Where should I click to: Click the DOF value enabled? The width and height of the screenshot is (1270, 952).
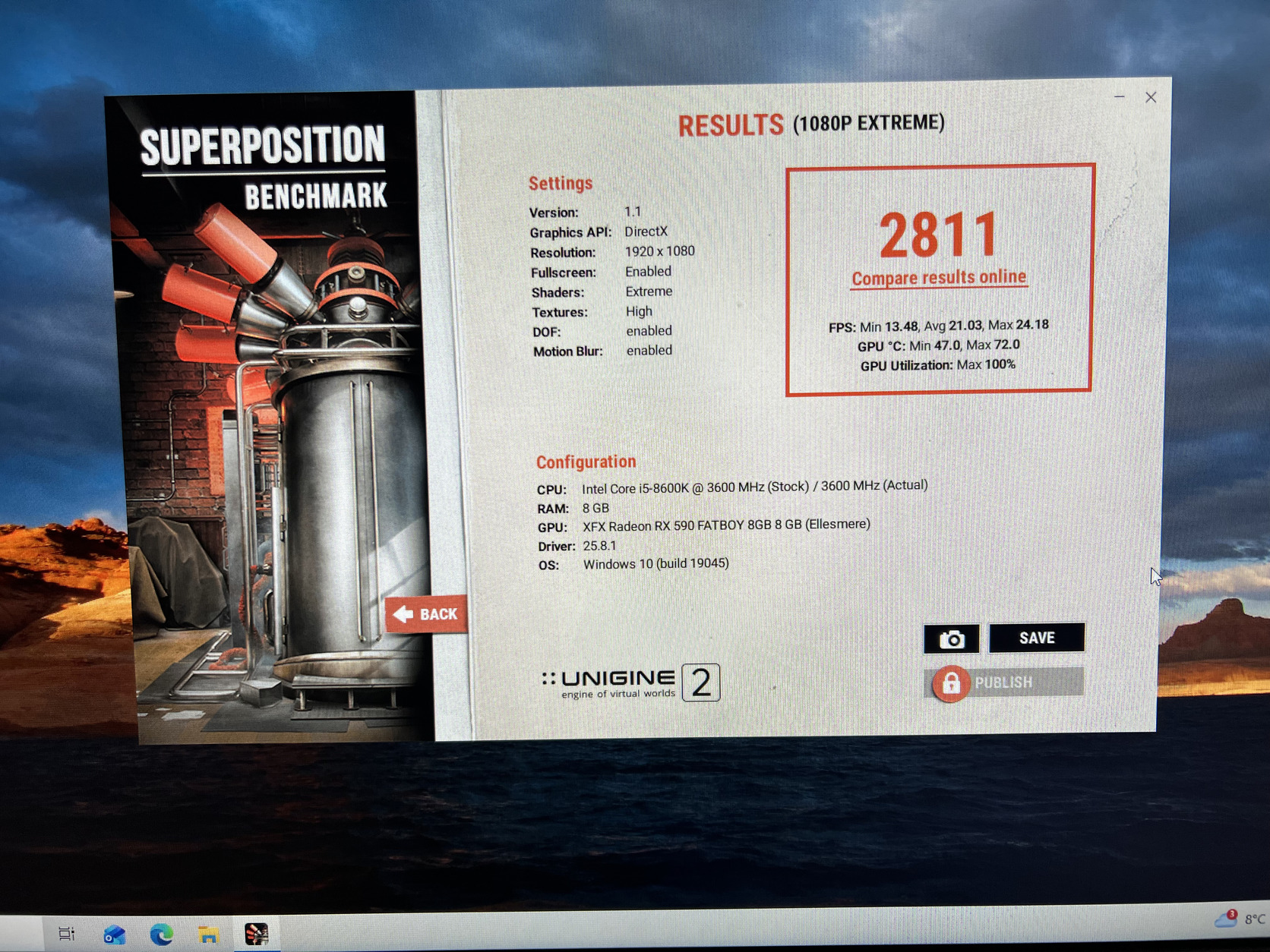pyautogui.click(x=649, y=331)
